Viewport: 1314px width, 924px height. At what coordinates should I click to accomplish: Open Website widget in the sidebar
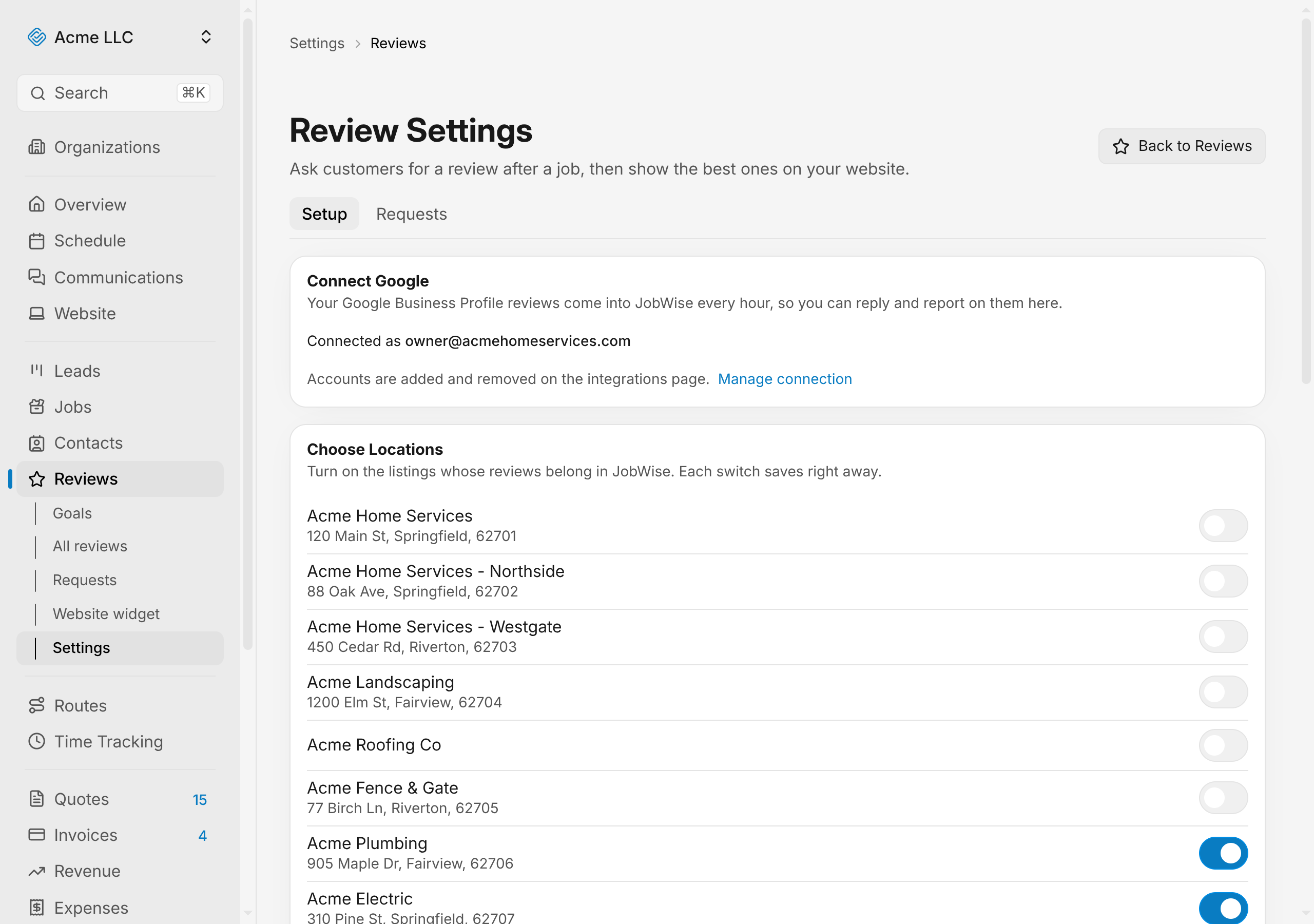[106, 614]
